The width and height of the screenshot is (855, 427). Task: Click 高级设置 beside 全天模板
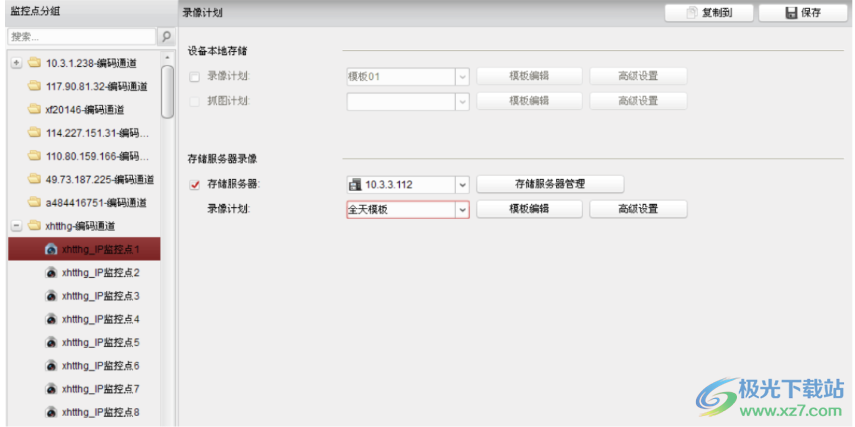pos(639,209)
